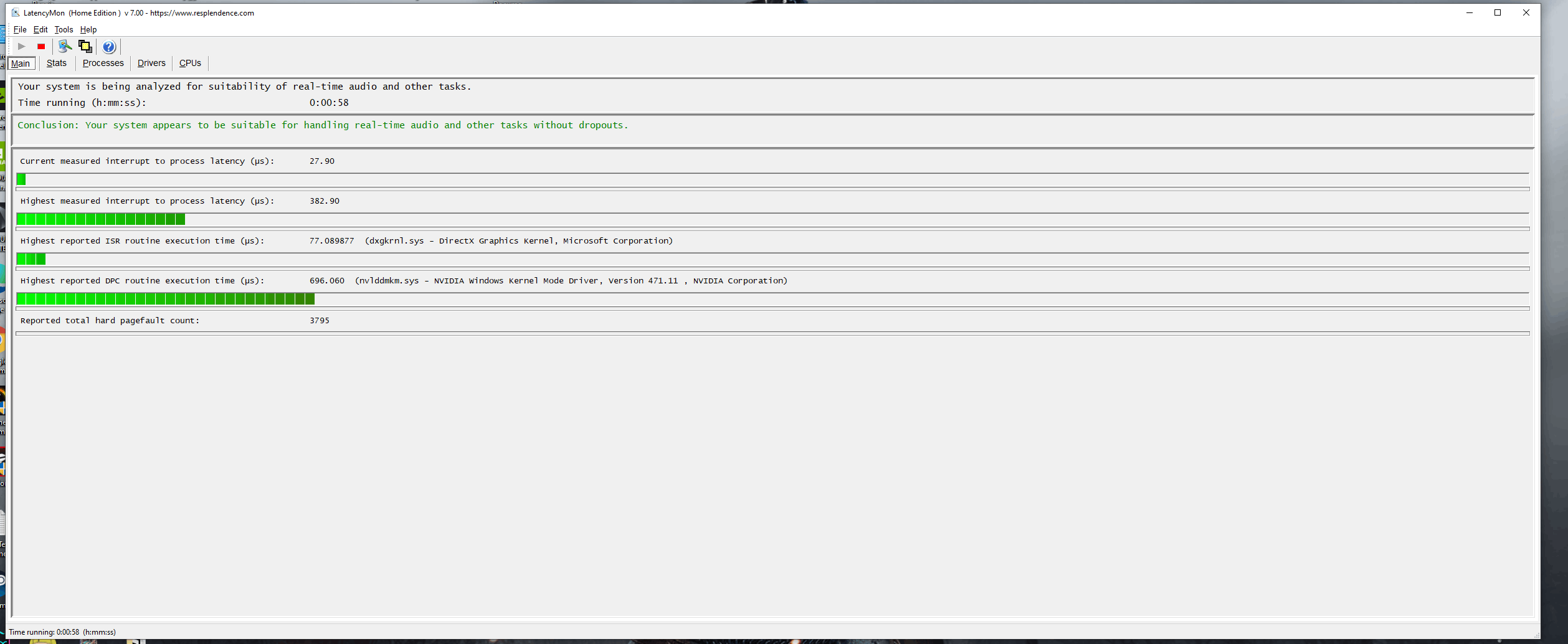Click the '0:00:58' time running value
1568x644 pixels.
click(x=329, y=103)
